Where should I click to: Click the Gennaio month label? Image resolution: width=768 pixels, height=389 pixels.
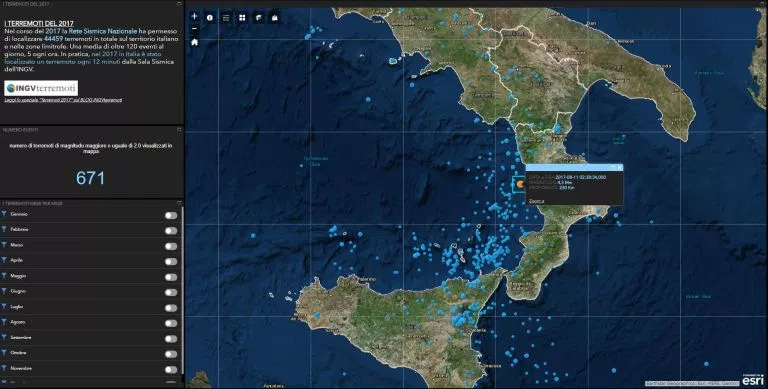pos(19,214)
